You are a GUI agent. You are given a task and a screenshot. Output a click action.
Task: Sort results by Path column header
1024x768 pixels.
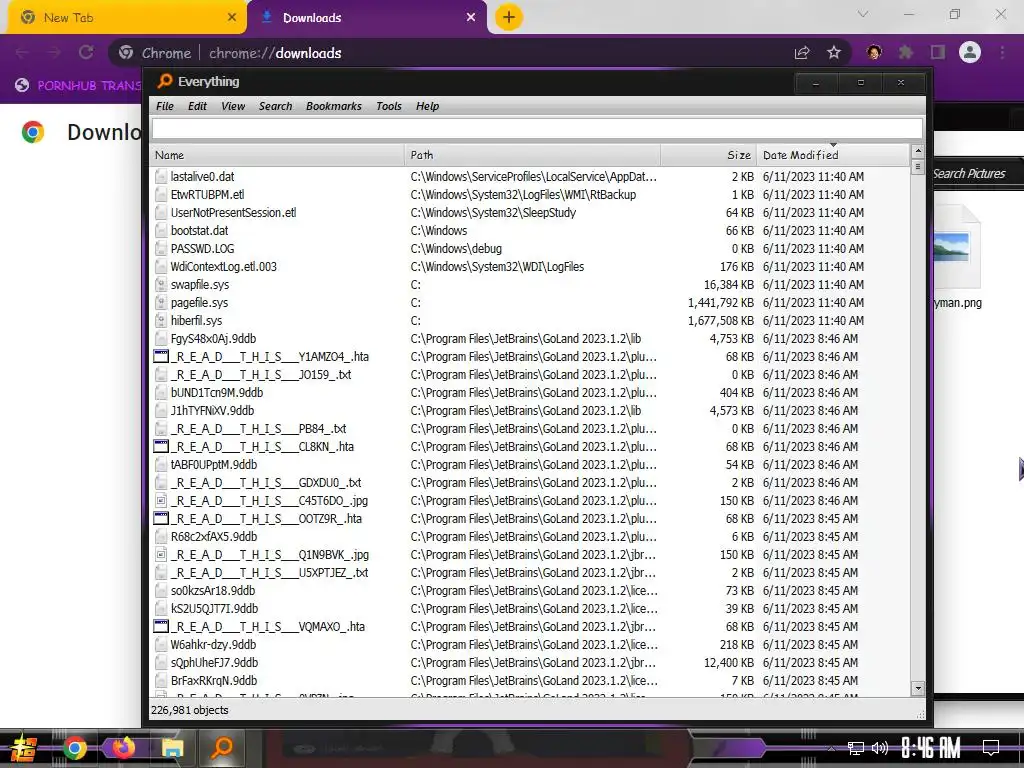tap(532, 155)
